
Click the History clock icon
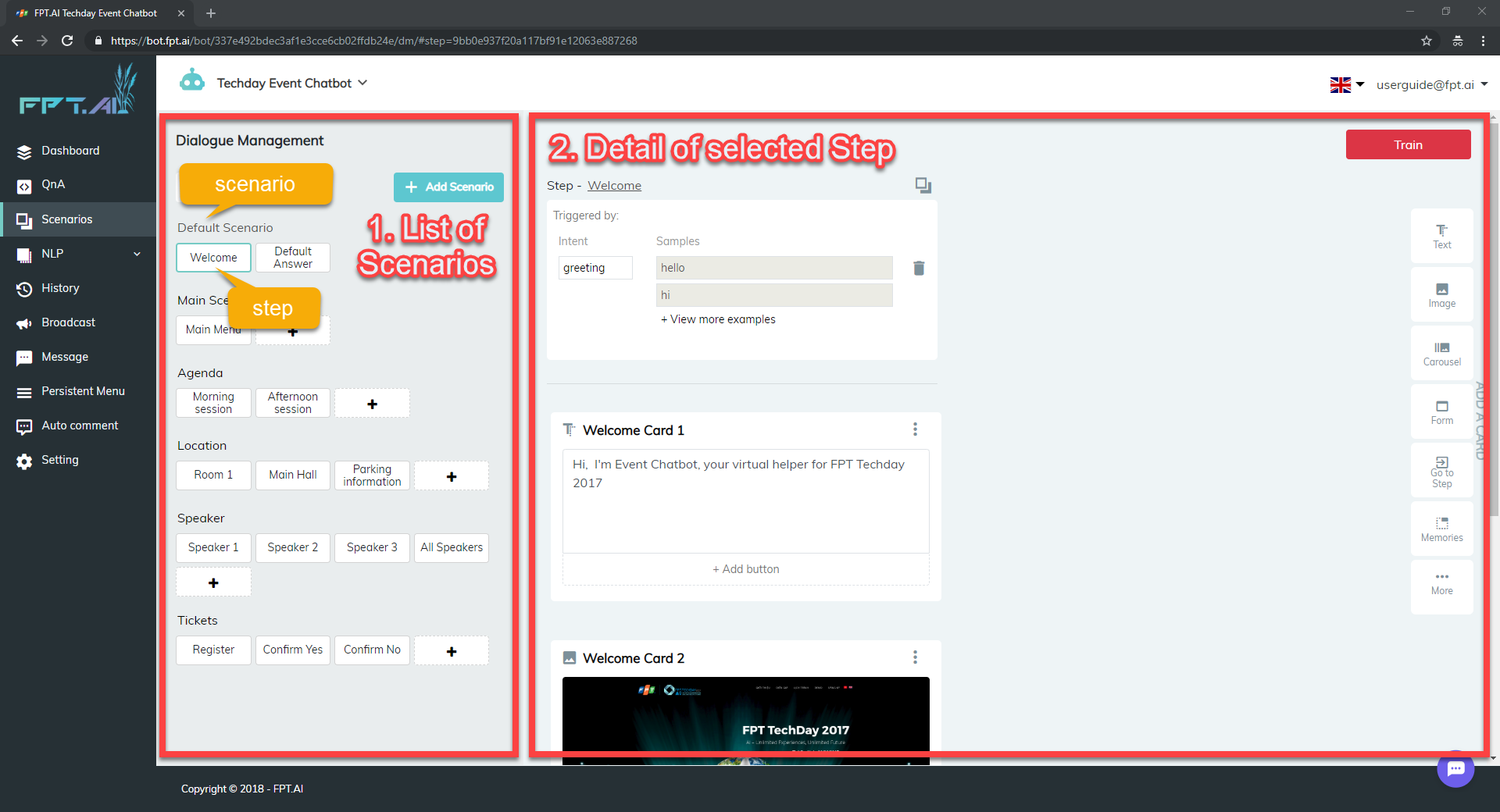pyautogui.click(x=24, y=289)
